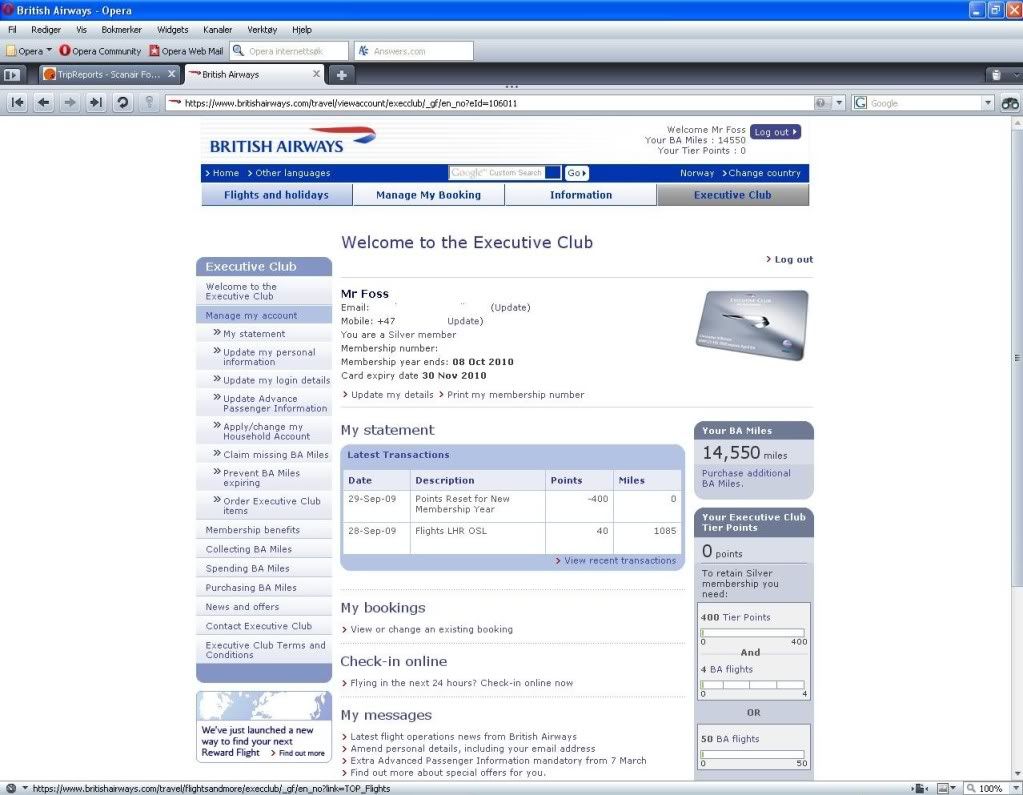Open the Opera Web Mail bookmark
The height and width of the screenshot is (795, 1023).
tap(186, 51)
